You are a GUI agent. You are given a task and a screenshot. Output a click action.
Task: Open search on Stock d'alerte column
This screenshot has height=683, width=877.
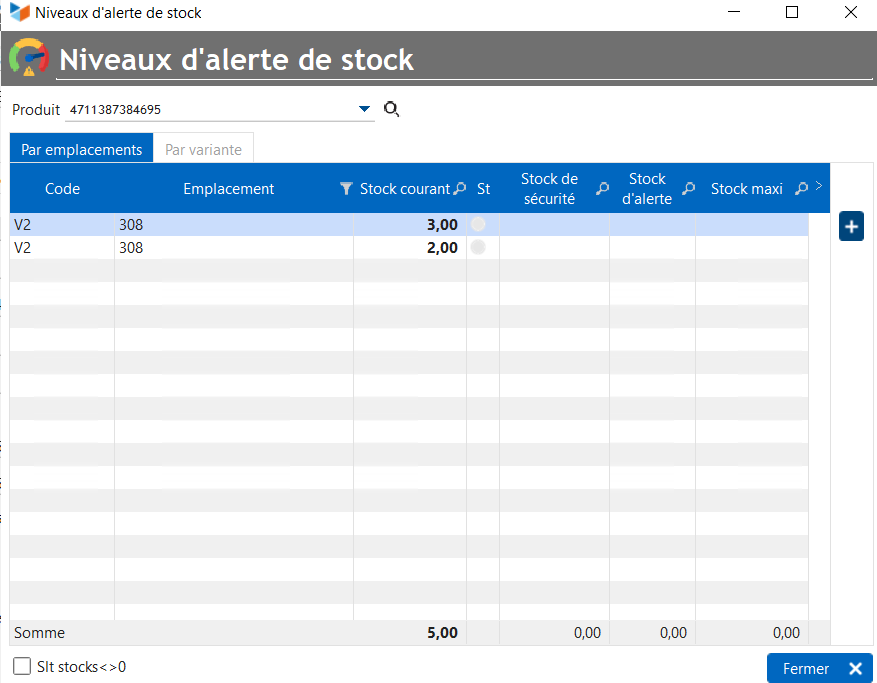click(689, 188)
